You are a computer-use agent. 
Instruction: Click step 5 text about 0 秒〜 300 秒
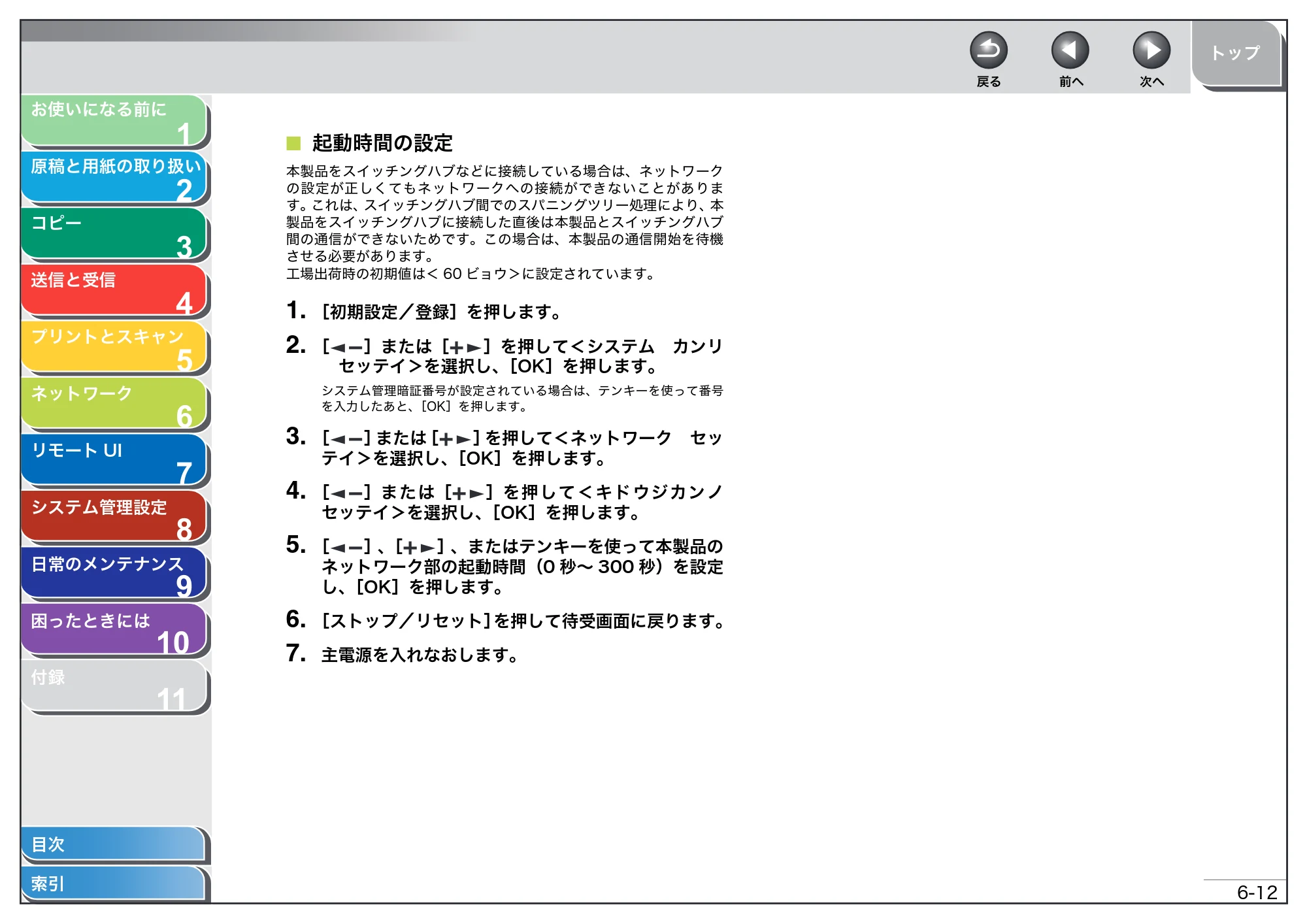522,566
